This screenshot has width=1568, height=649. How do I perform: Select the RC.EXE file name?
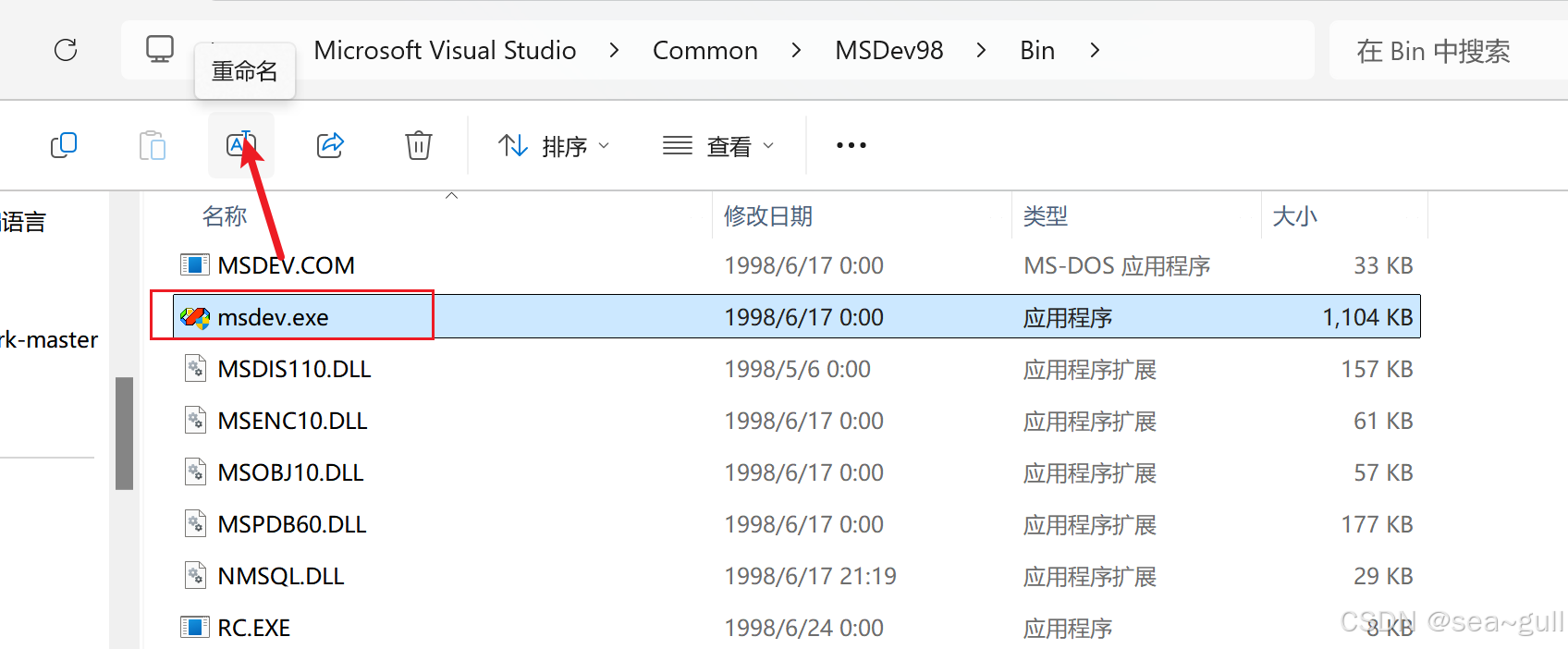[x=253, y=628]
